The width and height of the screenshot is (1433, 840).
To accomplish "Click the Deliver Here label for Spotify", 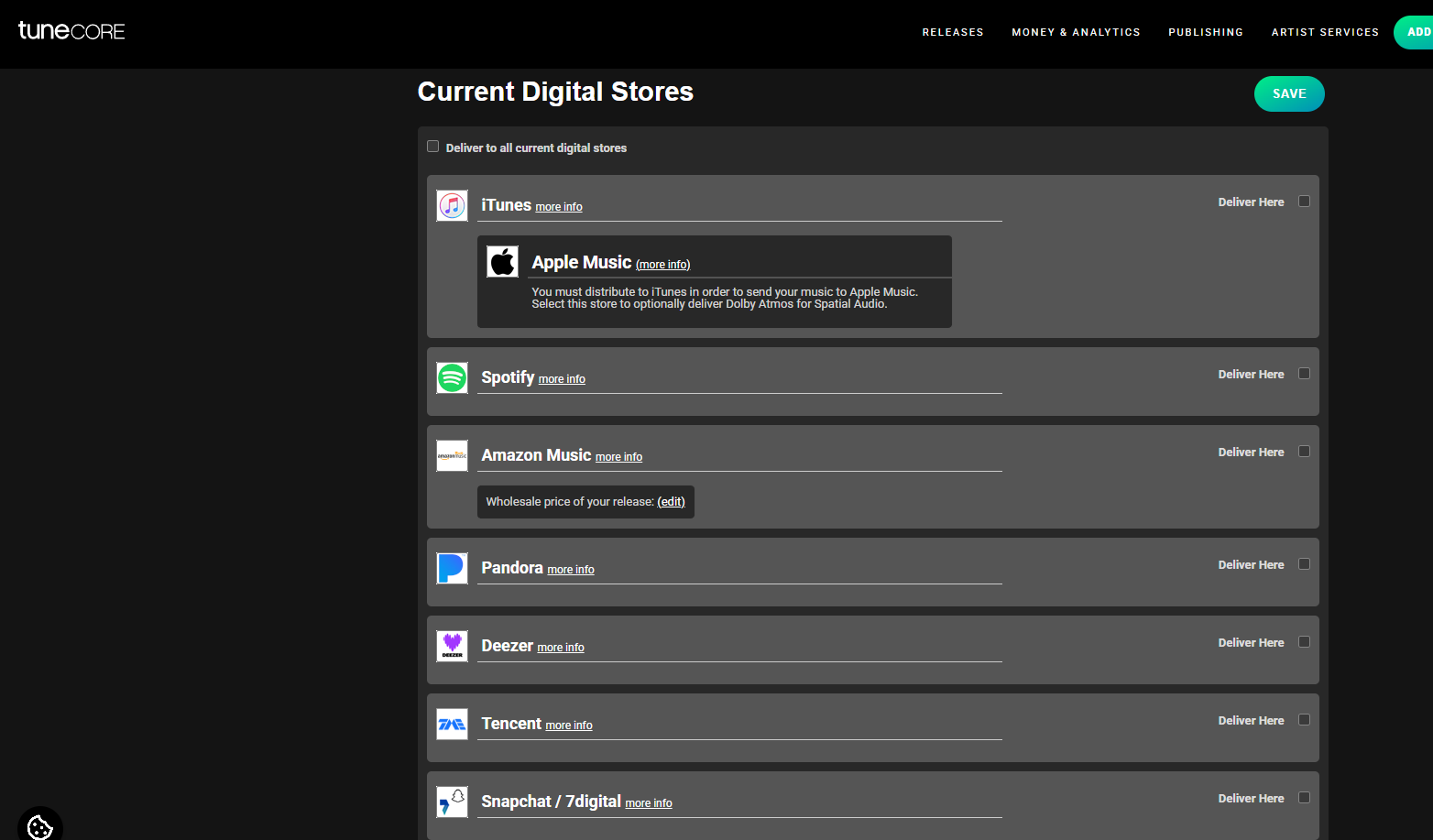I will (1251, 375).
